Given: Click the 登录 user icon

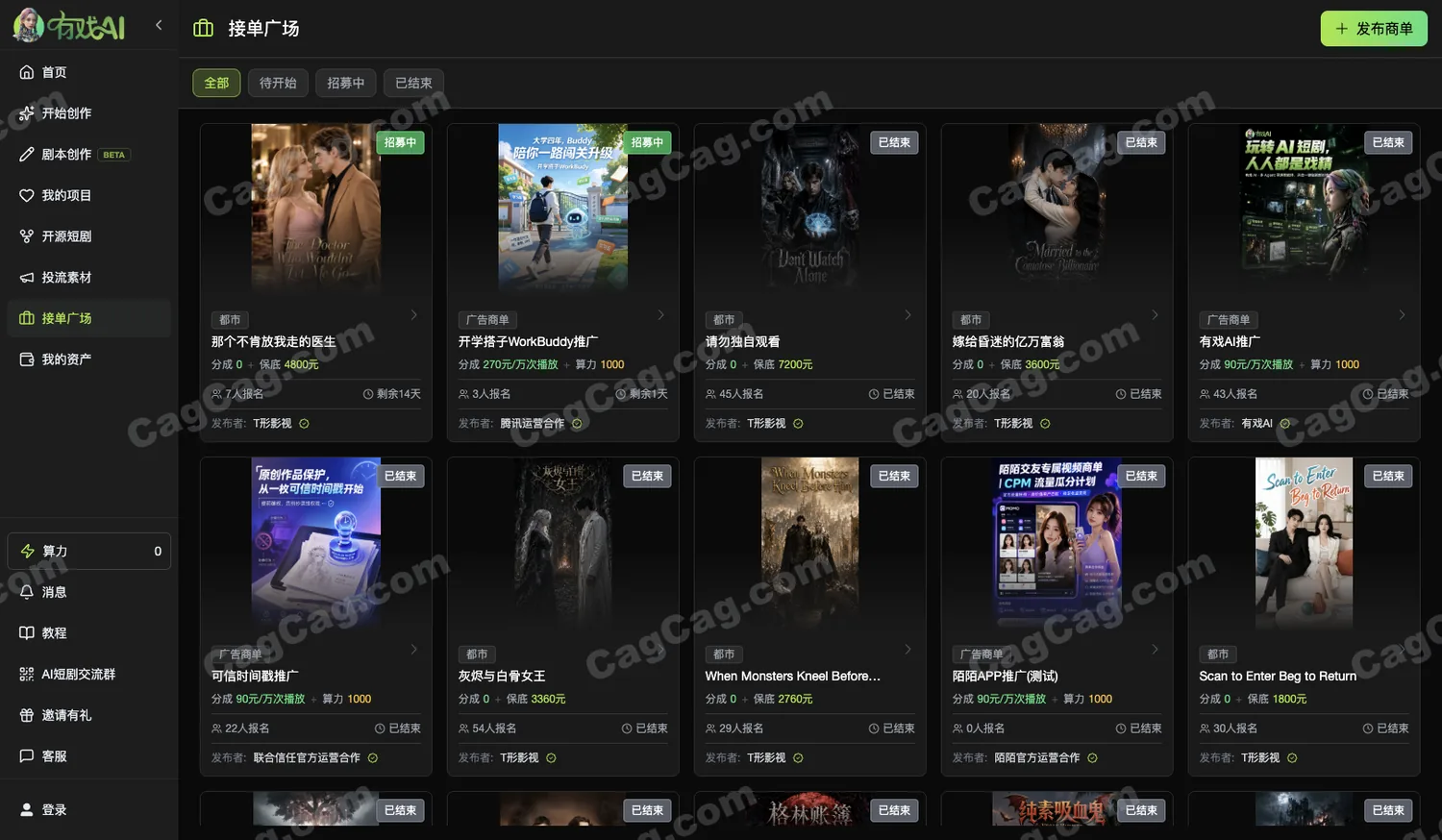Looking at the screenshot, I should pyautogui.click(x=27, y=810).
